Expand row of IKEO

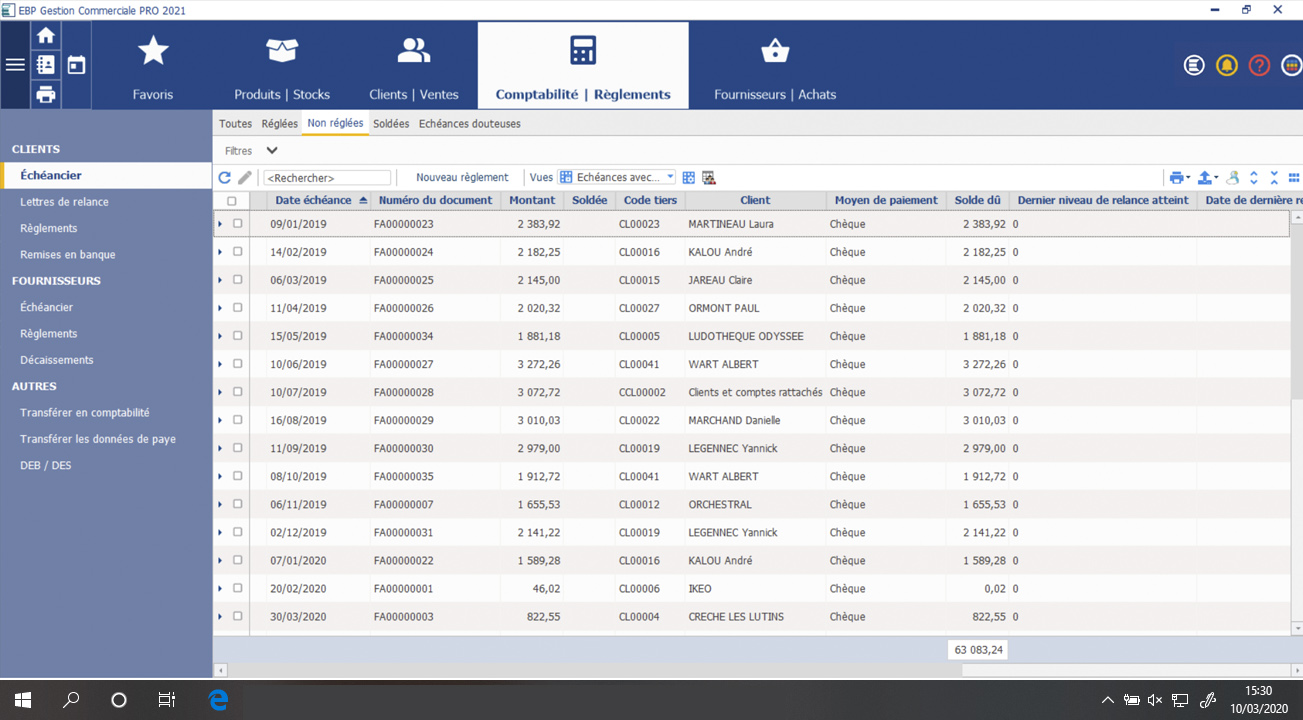tap(220, 588)
